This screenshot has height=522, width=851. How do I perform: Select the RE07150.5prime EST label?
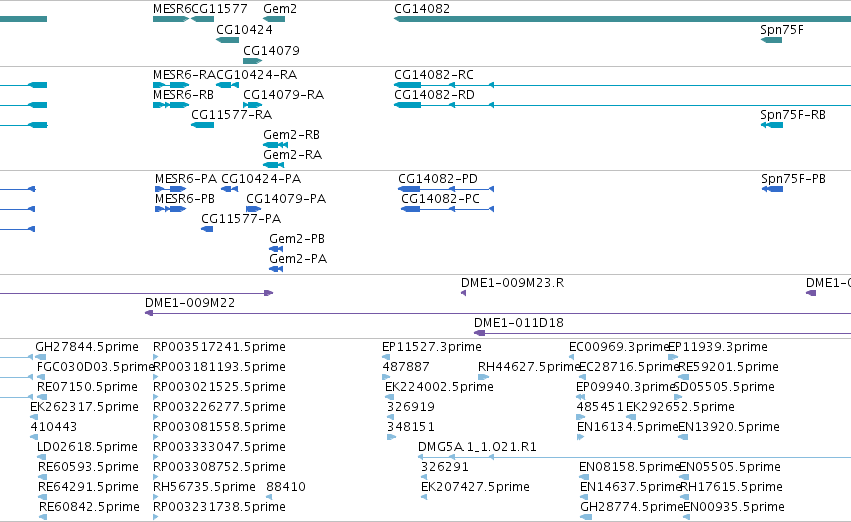pyautogui.click(x=87, y=387)
